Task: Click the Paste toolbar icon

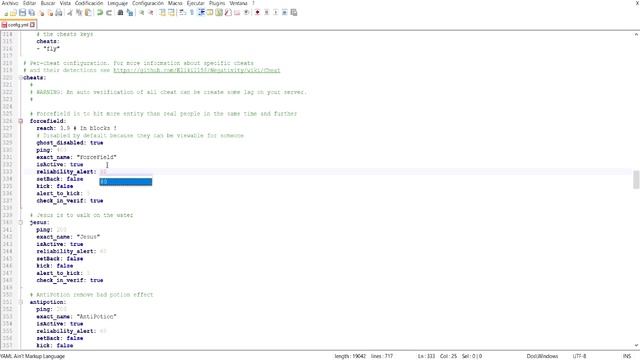Action: (88, 13)
